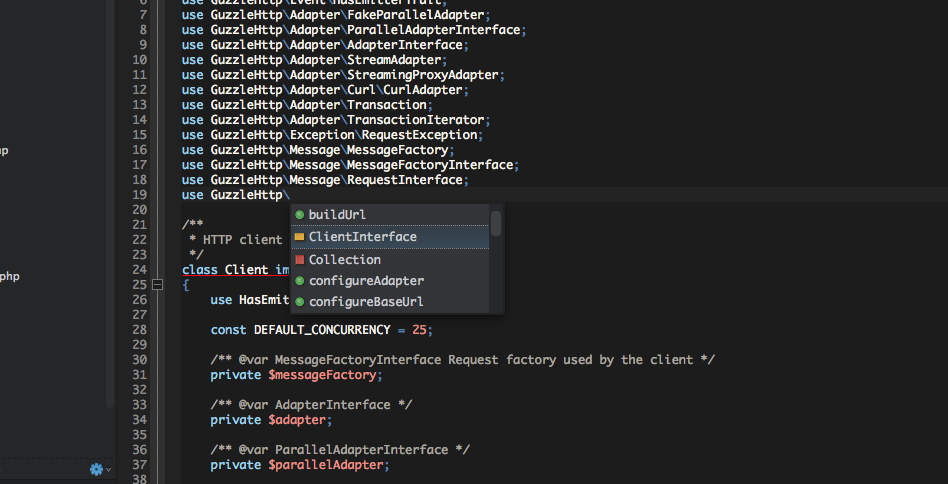This screenshot has width=948, height=484.
Task: Choose the ClientInterface autocomplete suggestion
Action: pos(362,237)
